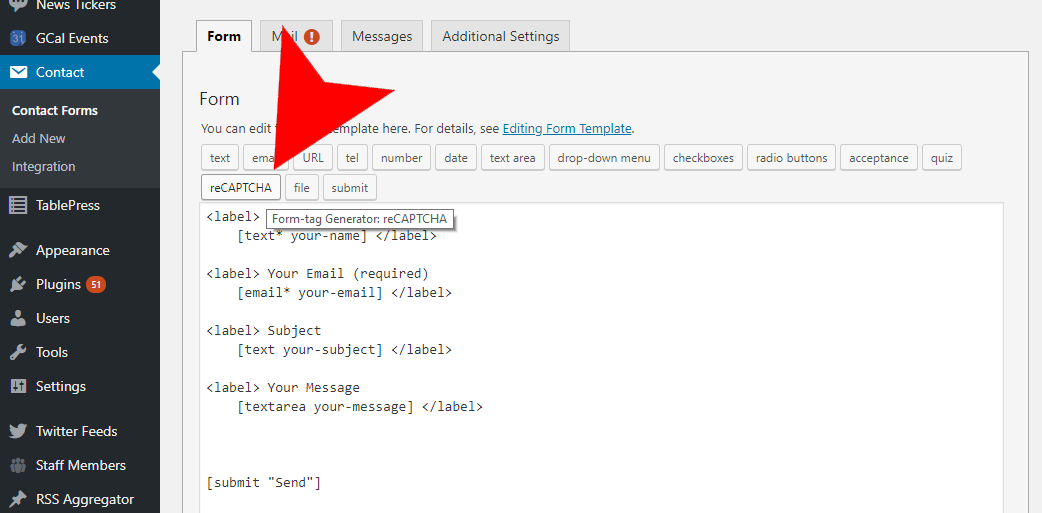Open the Contact menu label
This screenshot has height=513, width=1042.
60,72
